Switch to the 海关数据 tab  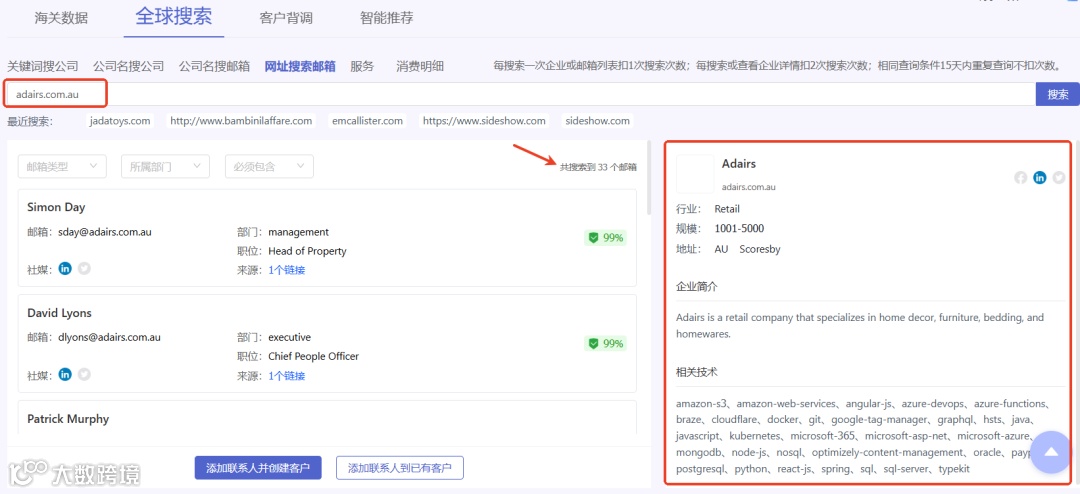pos(61,18)
